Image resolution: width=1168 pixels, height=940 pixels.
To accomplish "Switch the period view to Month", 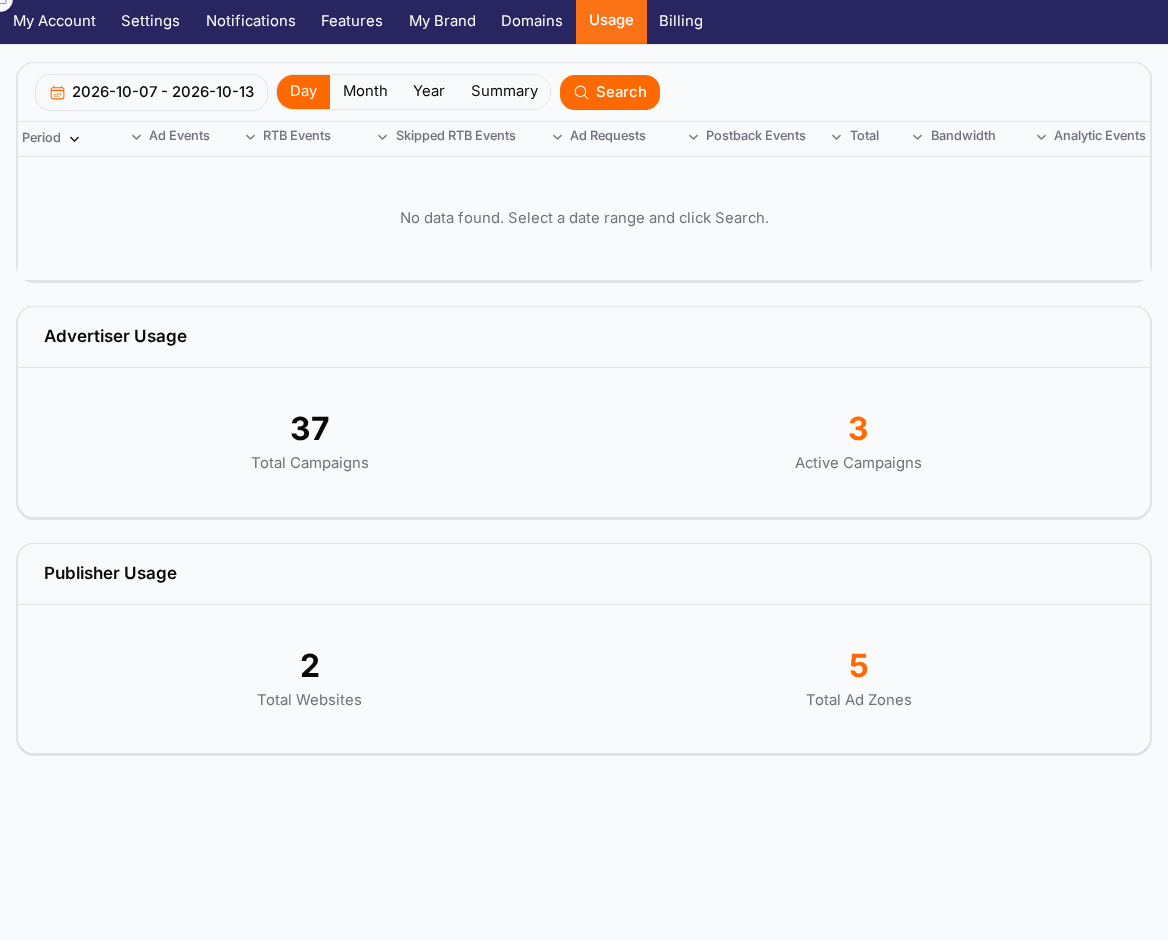I will (x=365, y=92).
